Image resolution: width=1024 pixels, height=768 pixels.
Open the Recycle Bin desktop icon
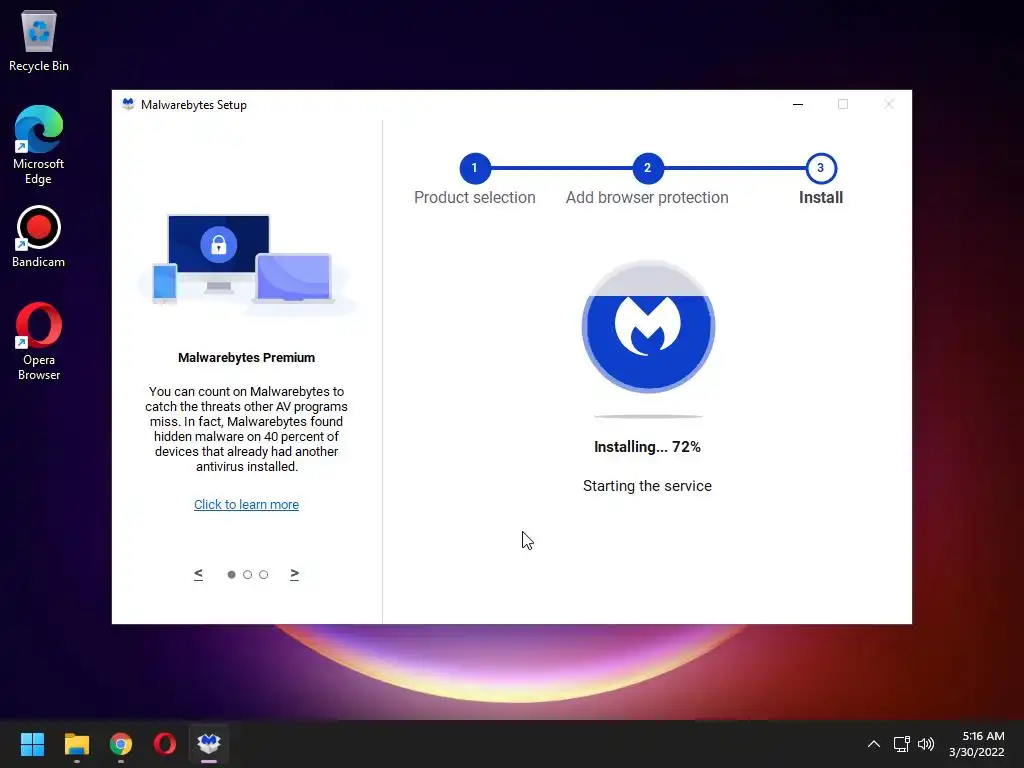(39, 40)
